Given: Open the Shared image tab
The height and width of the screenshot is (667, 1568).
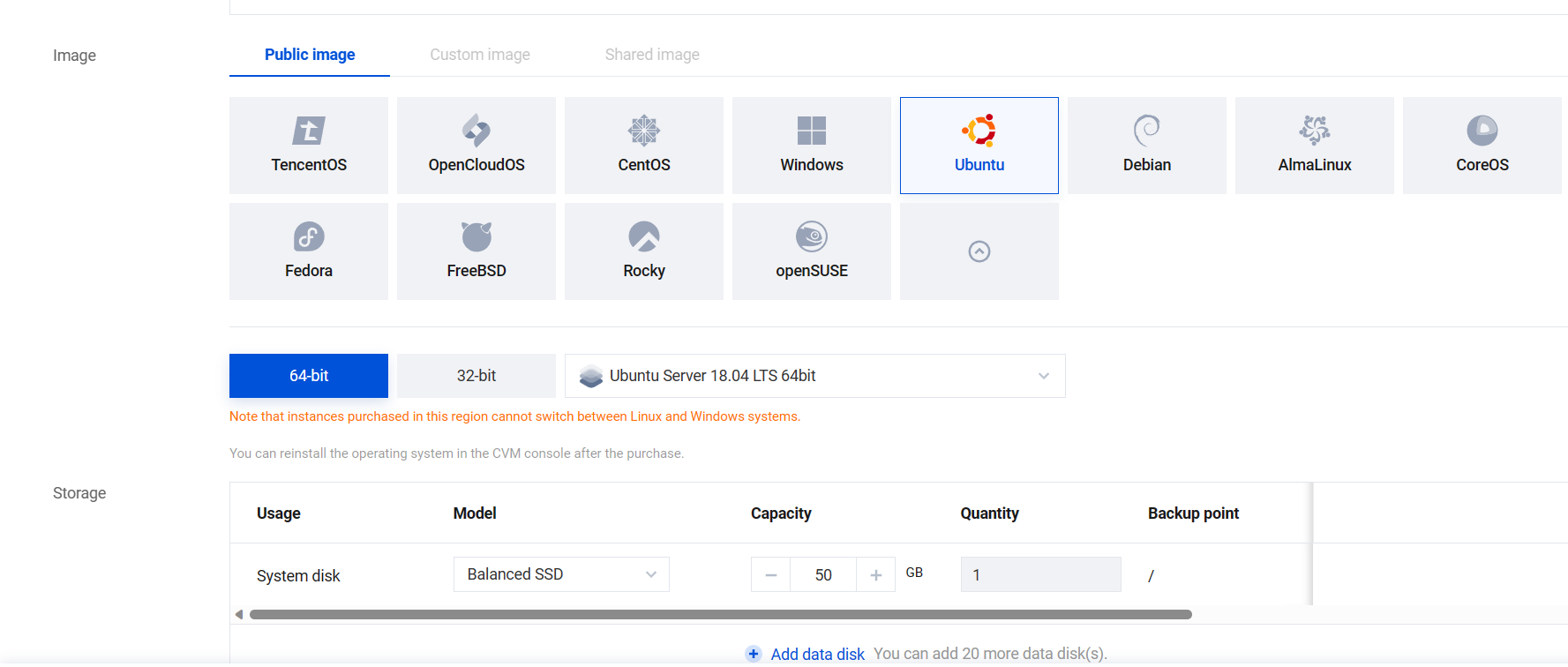Looking at the screenshot, I should [652, 55].
